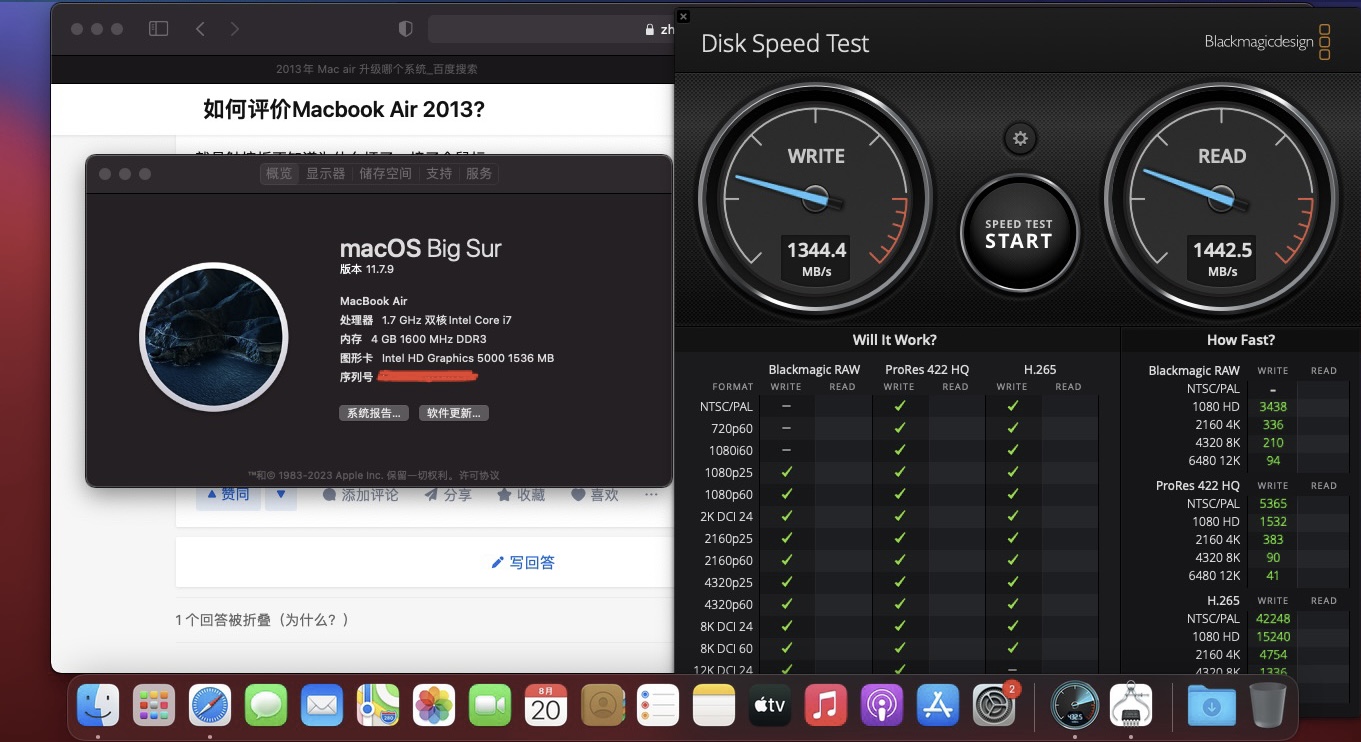Image resolution: width=1361 pixels, height=742 pixels.
Task: Click the question title 如何评价Macbook Air 2013?
Action: click(344, 109)
